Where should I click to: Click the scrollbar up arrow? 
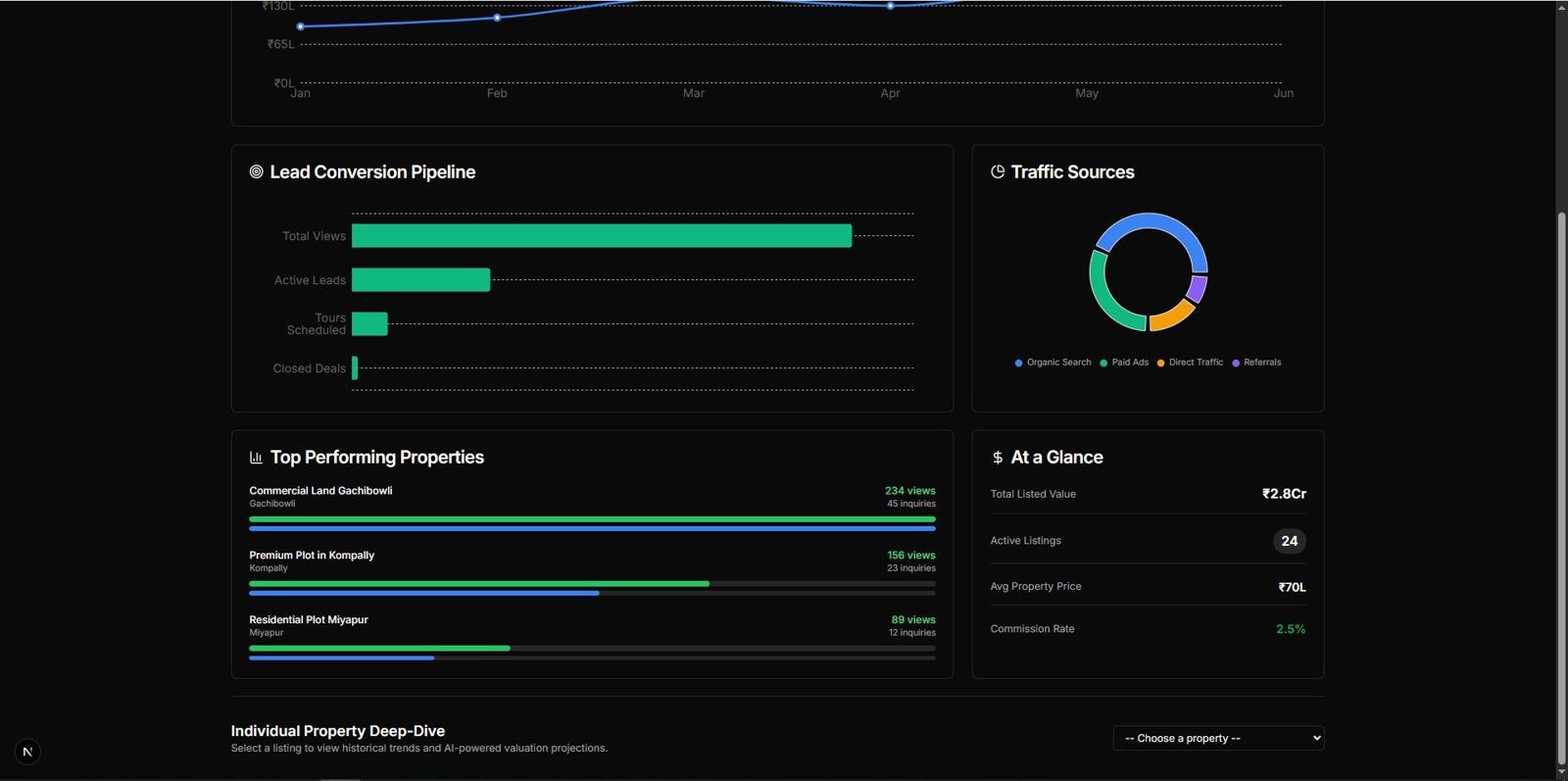pyautogui.click(x=1562, y=7)
